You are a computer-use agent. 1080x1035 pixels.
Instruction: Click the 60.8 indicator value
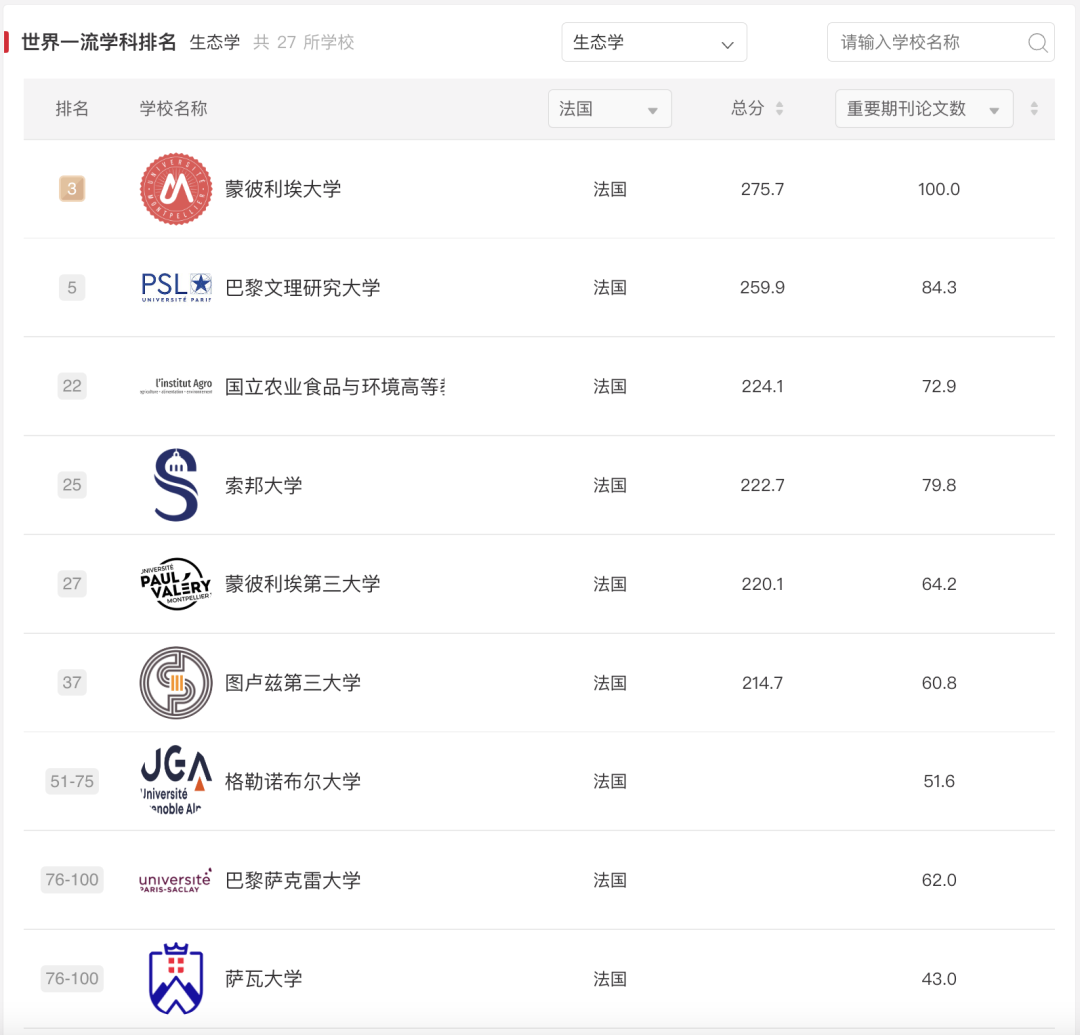click(939, 682)
